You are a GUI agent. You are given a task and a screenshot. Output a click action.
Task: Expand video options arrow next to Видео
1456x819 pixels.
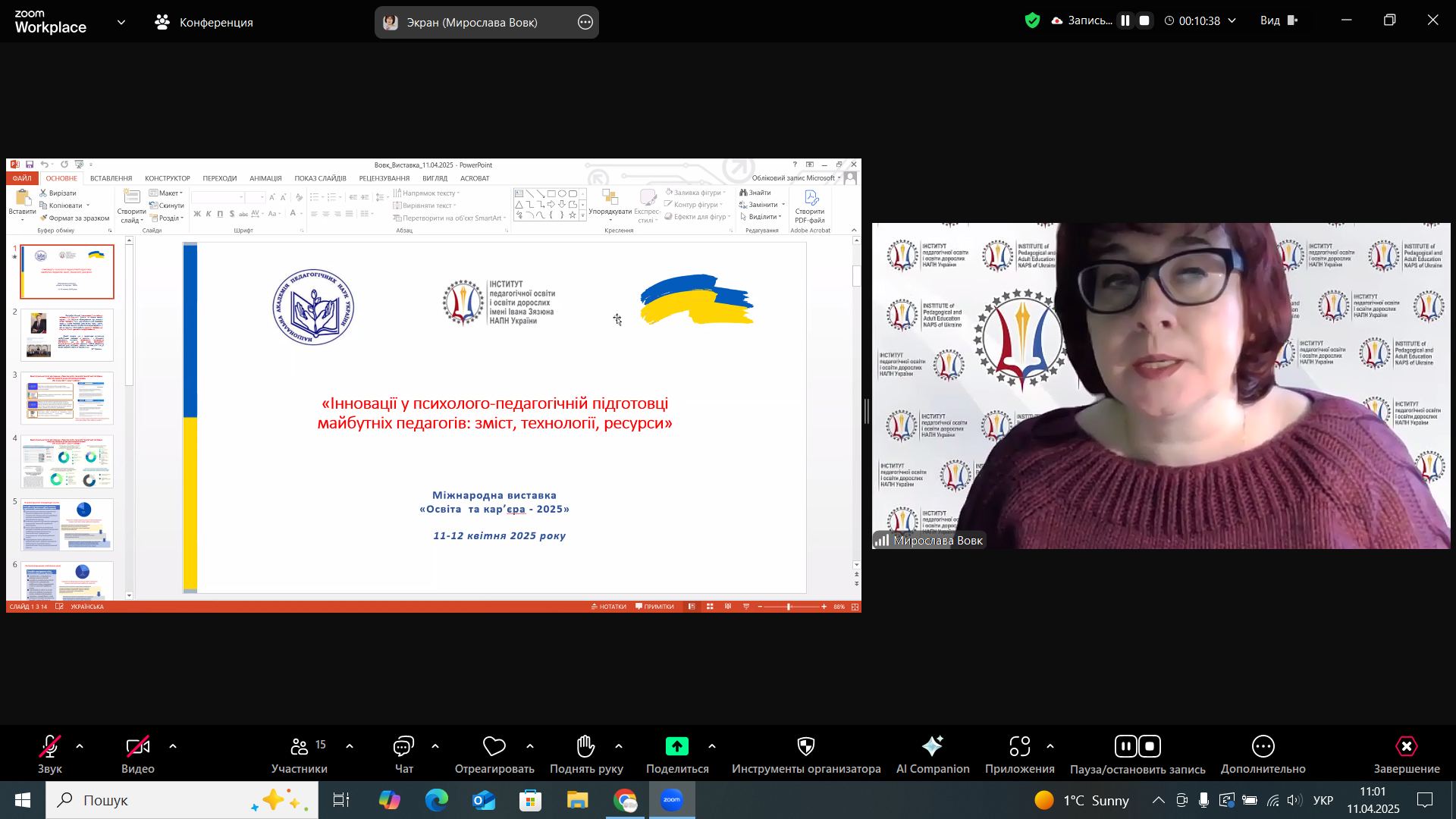click(x=173, y=747)
